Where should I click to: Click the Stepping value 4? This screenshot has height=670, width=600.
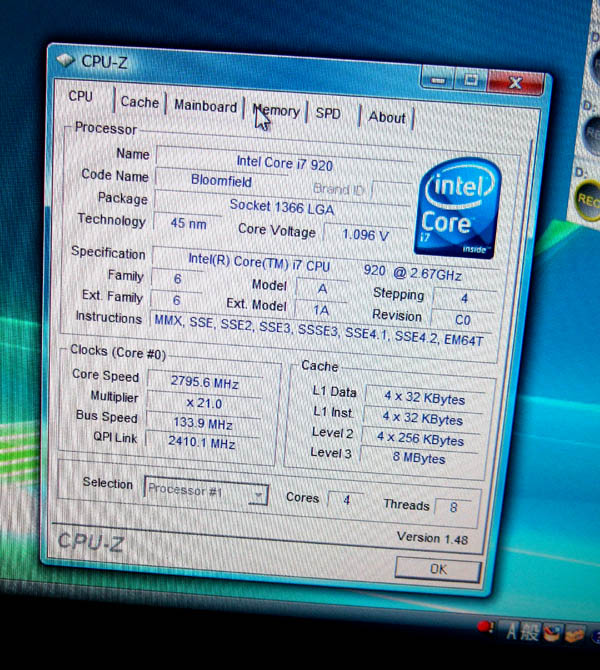point(464,298)
